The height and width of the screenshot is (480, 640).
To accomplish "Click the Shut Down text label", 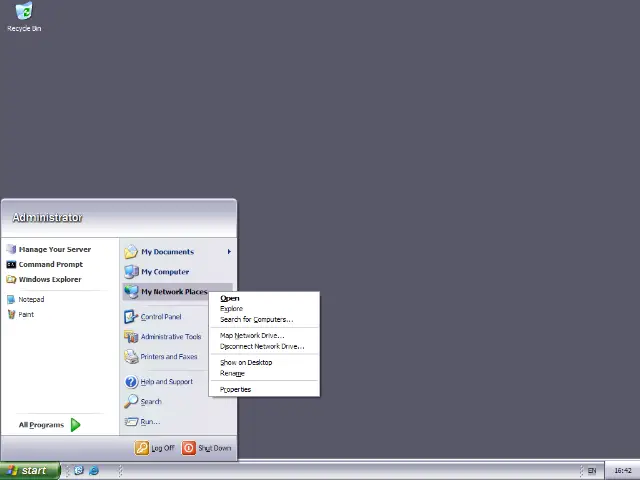I will coord(215,448).
